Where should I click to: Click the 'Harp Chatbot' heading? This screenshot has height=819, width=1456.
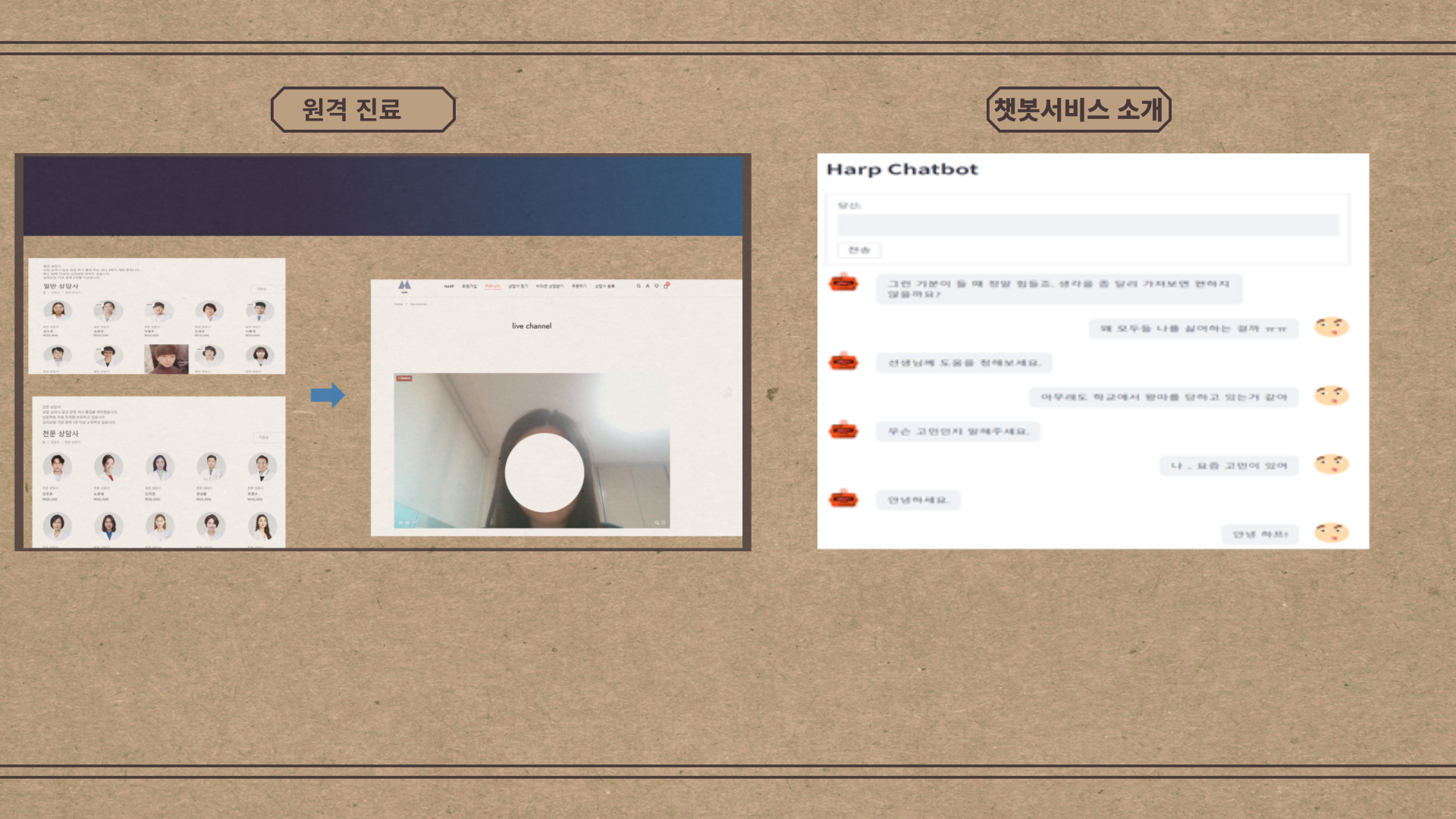(902, 169)
